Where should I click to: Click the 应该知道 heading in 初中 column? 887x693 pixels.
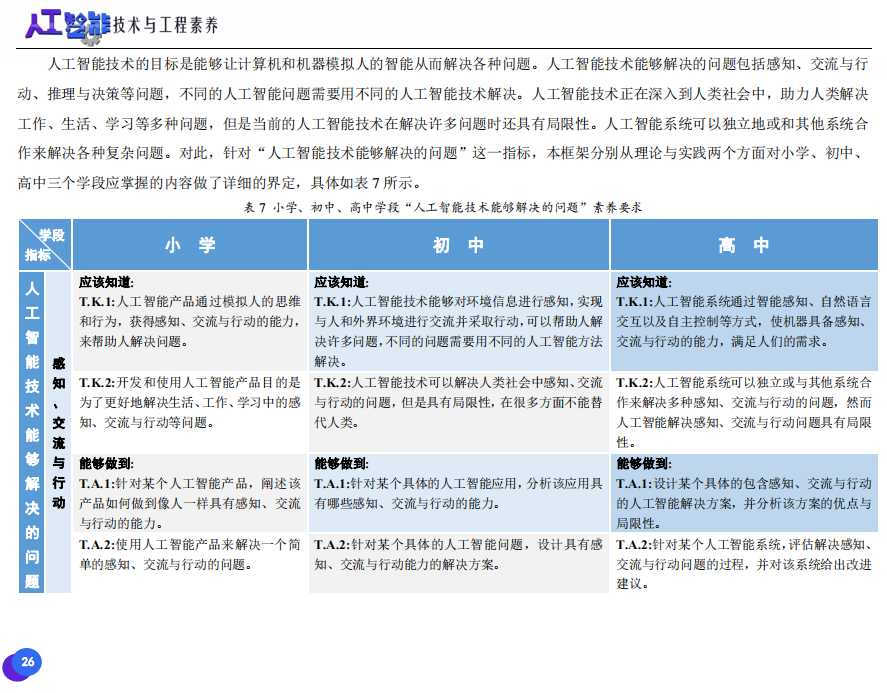coord(342,282)
